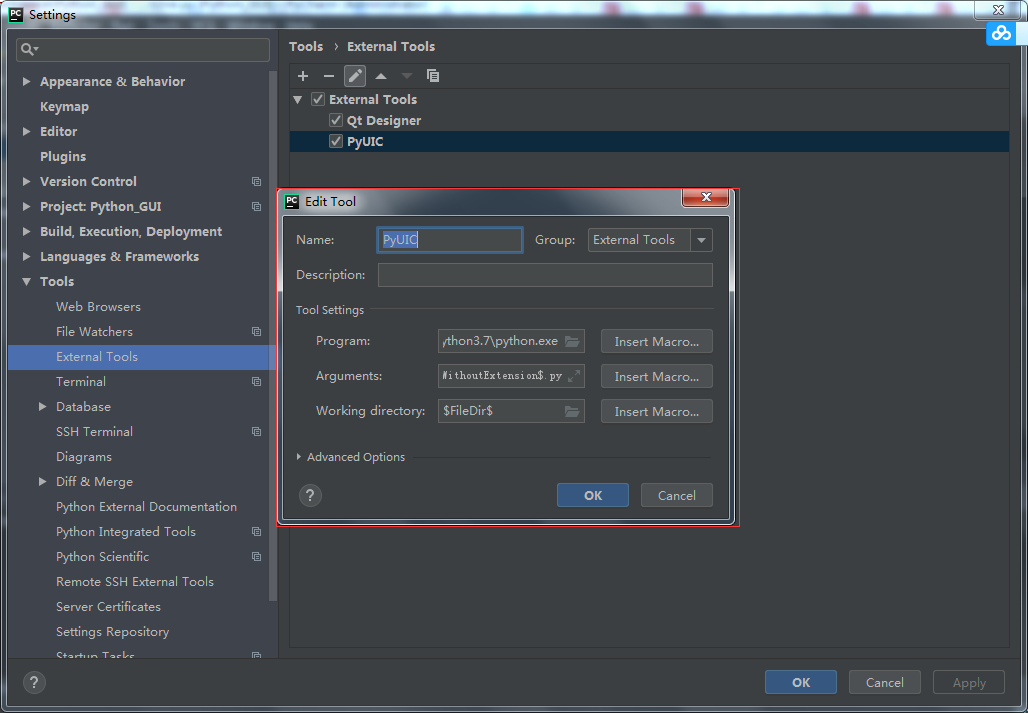Viewport: 1028px width, 713px height.
Task: Expand Advanced Options section
Action: tap(299, 457)
